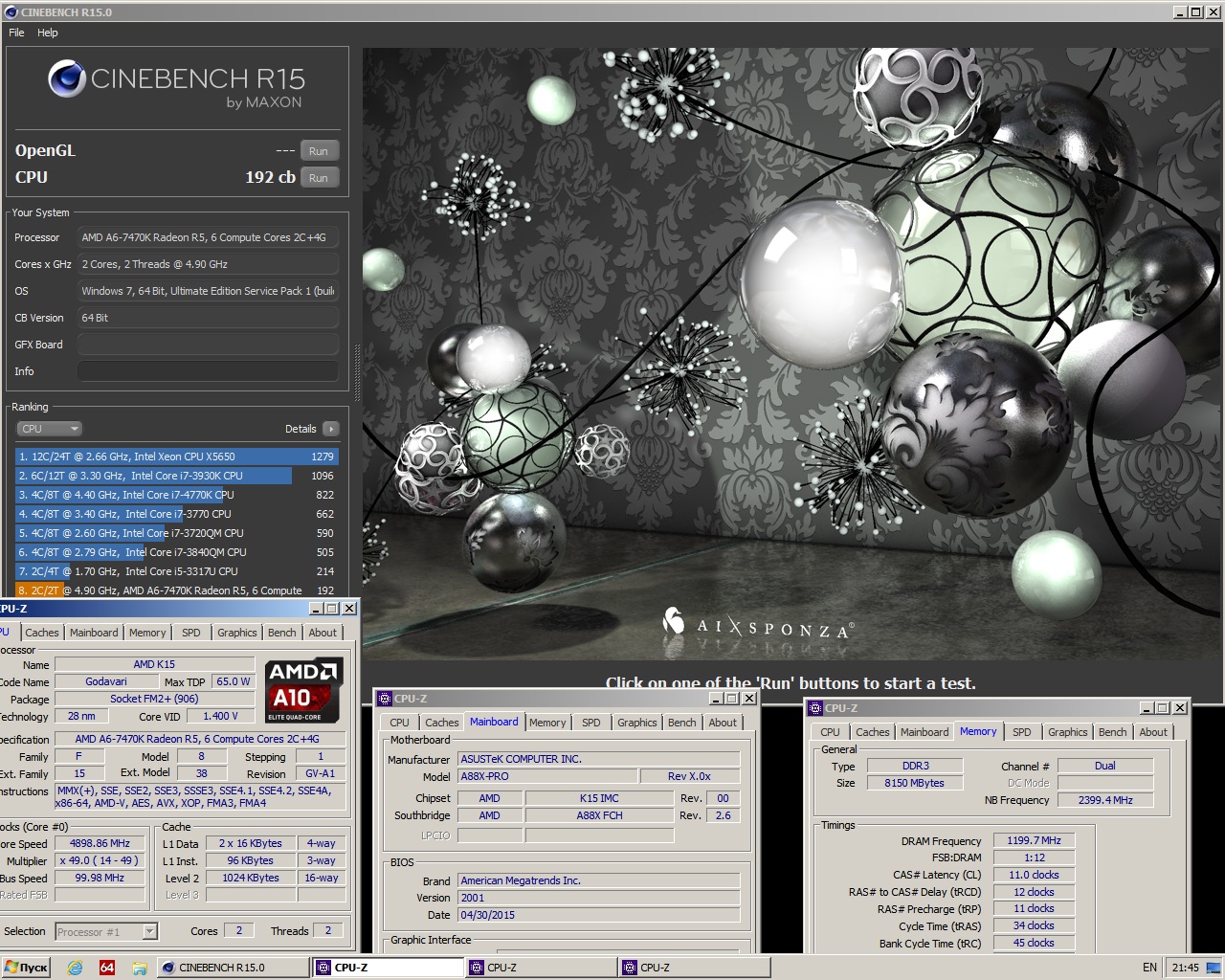Switch Mainboard CPU-Z window to Graphics tab

coord(637,723)
